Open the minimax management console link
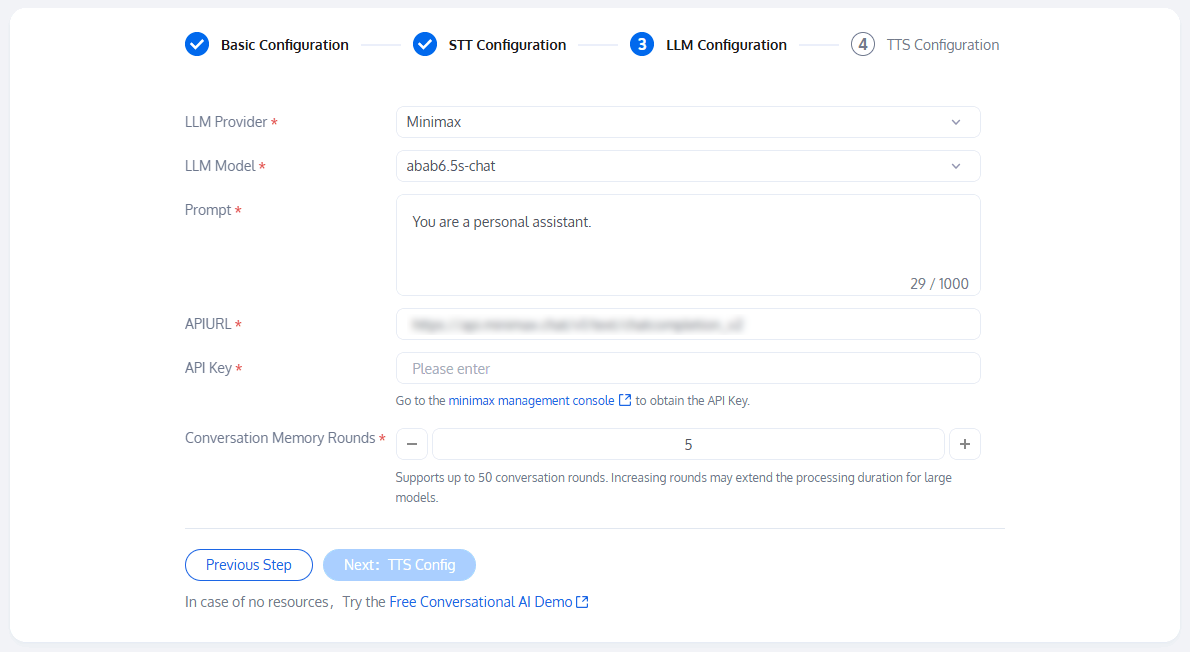This screenshot has height=652, width=1190. coord(531,401)
